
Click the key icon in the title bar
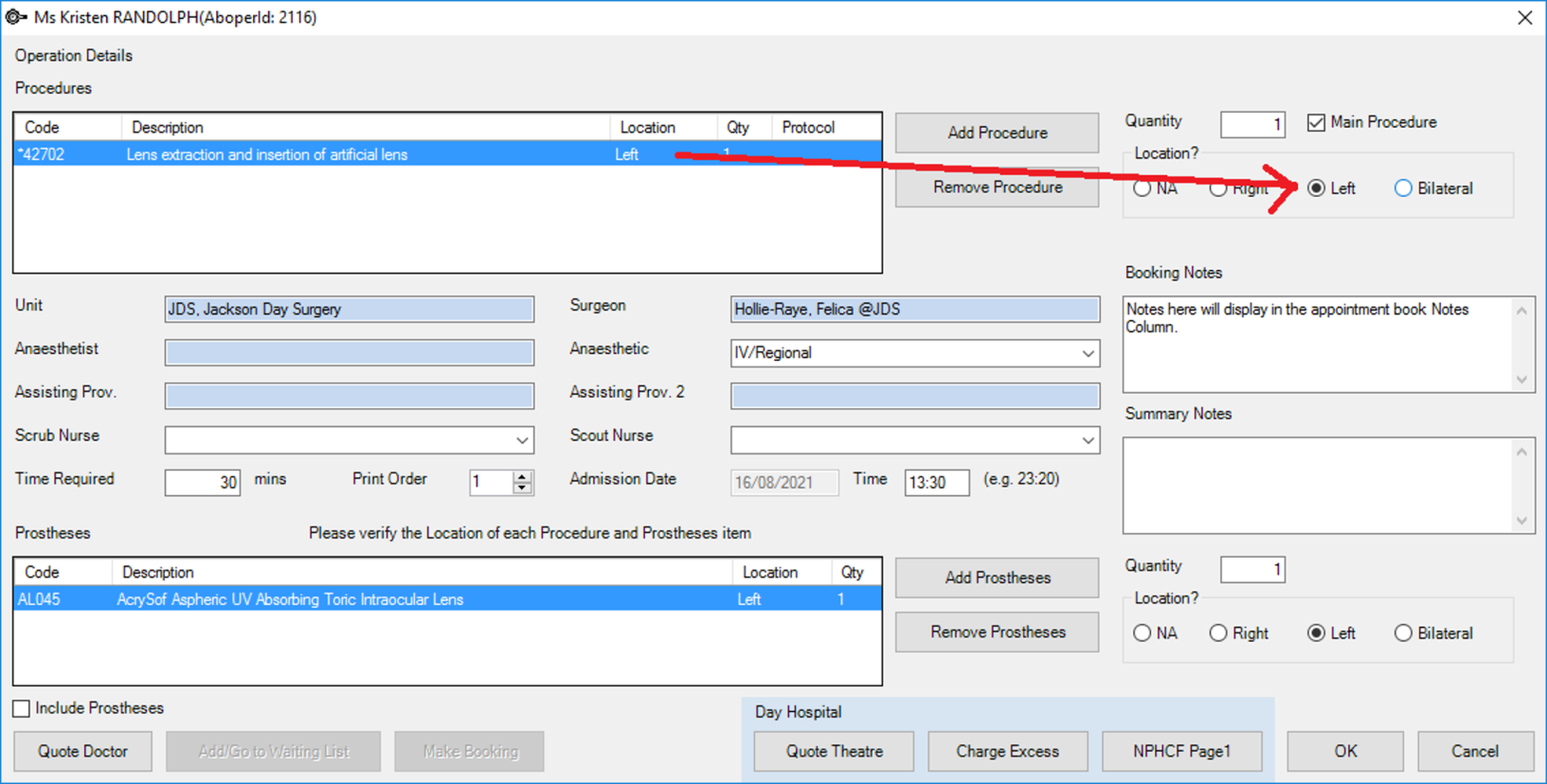click(x=15, y=17)
